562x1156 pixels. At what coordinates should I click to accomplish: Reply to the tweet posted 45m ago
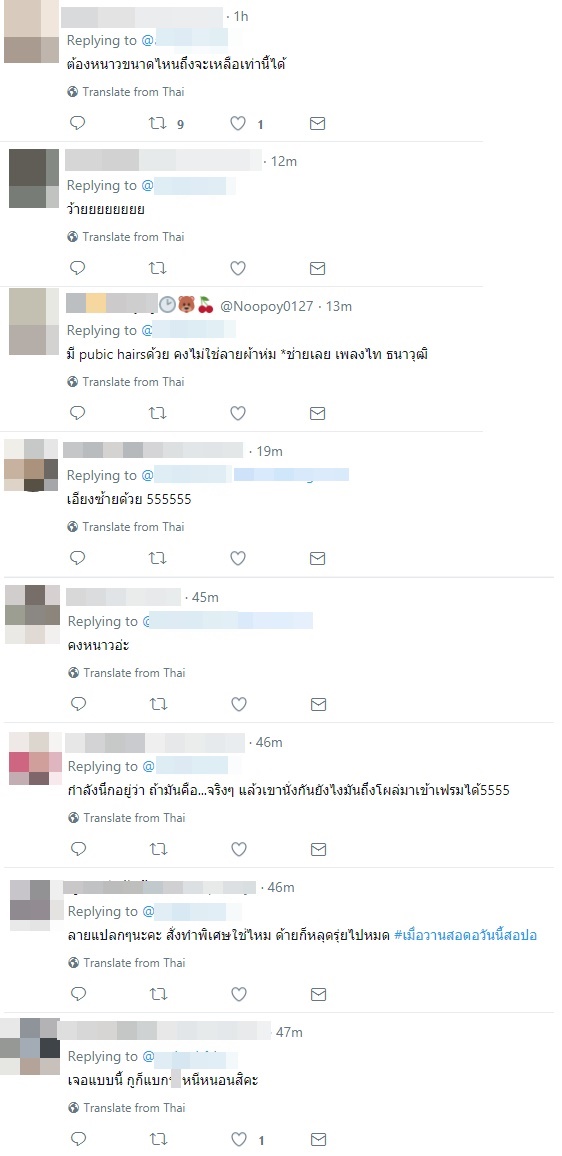[x=78, y=704]
